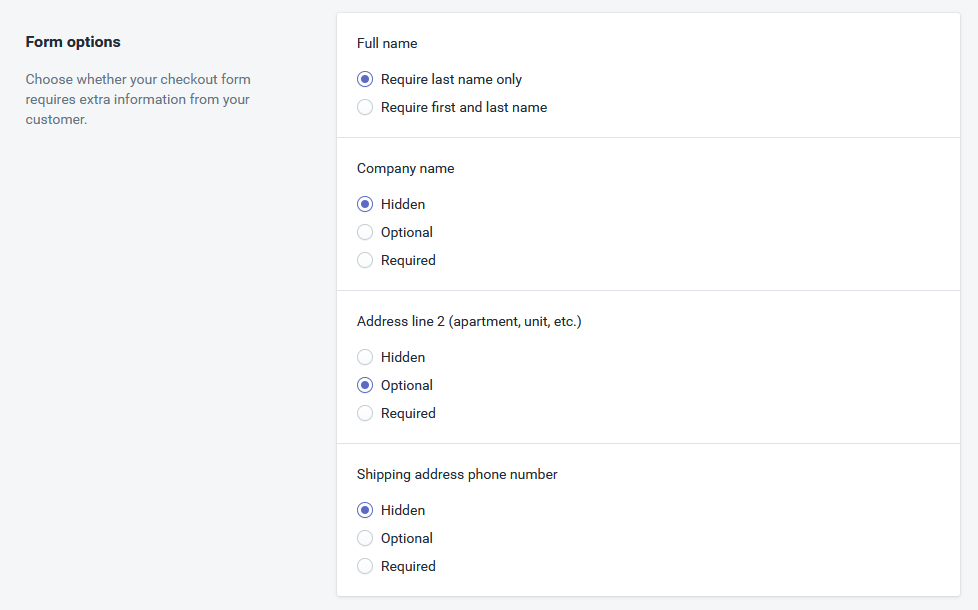Click the Full name section label
The height and width of the screenshot is (610, 978).
(x=387, y=43)
